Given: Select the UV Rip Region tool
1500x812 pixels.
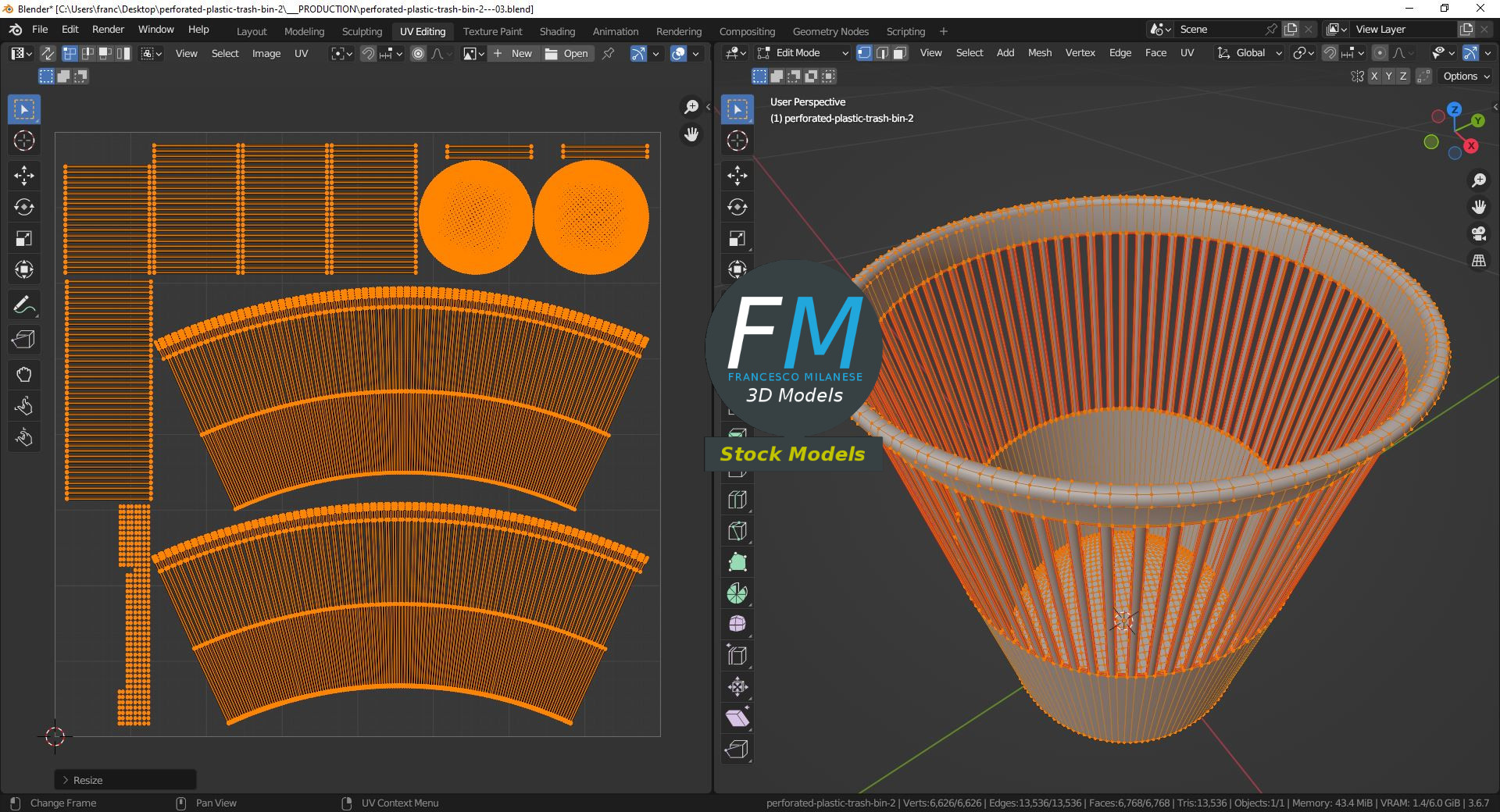Looking at the screenshot, I should click(x=24, y=340).
